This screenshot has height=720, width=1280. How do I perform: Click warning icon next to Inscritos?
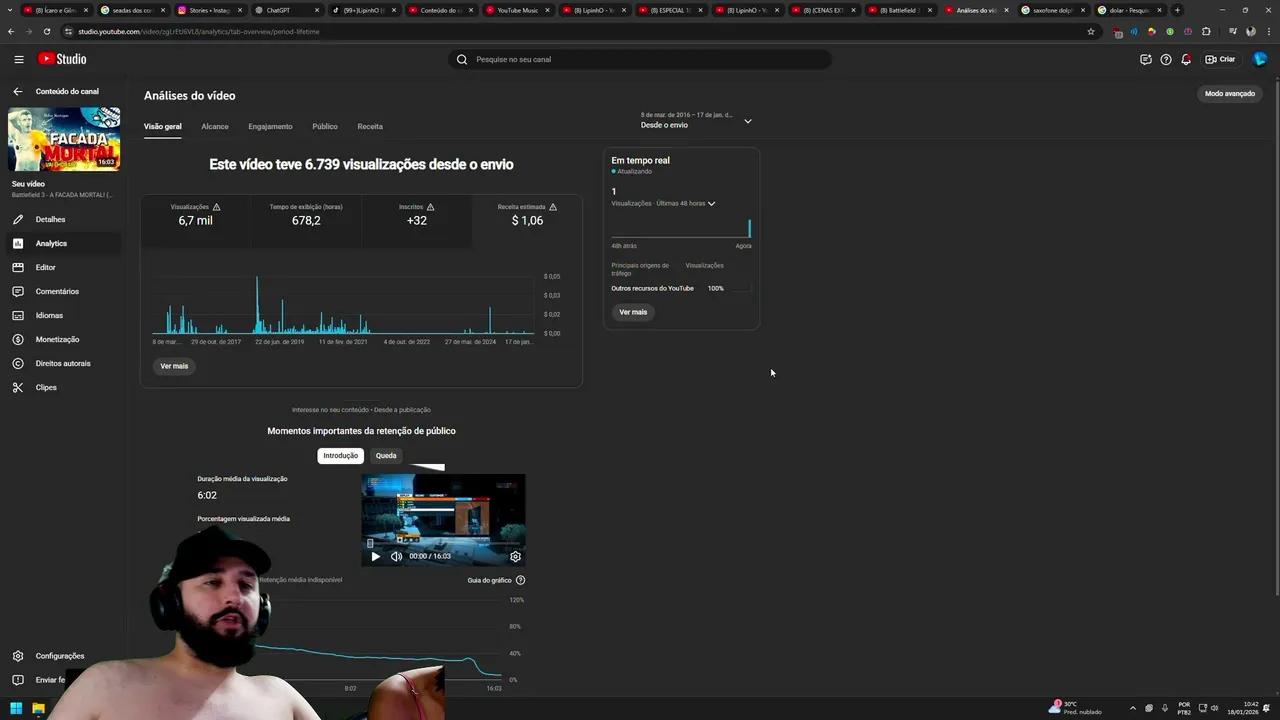(430, 207)
